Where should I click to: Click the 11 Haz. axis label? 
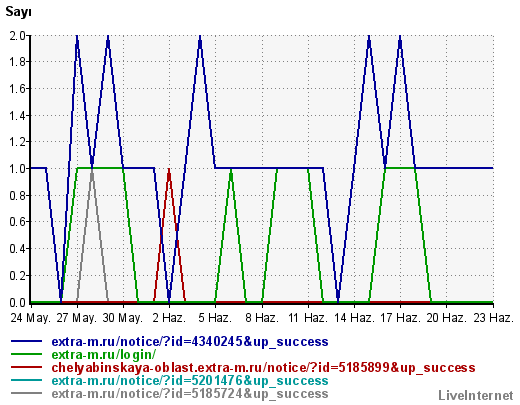tap(308, 318)
